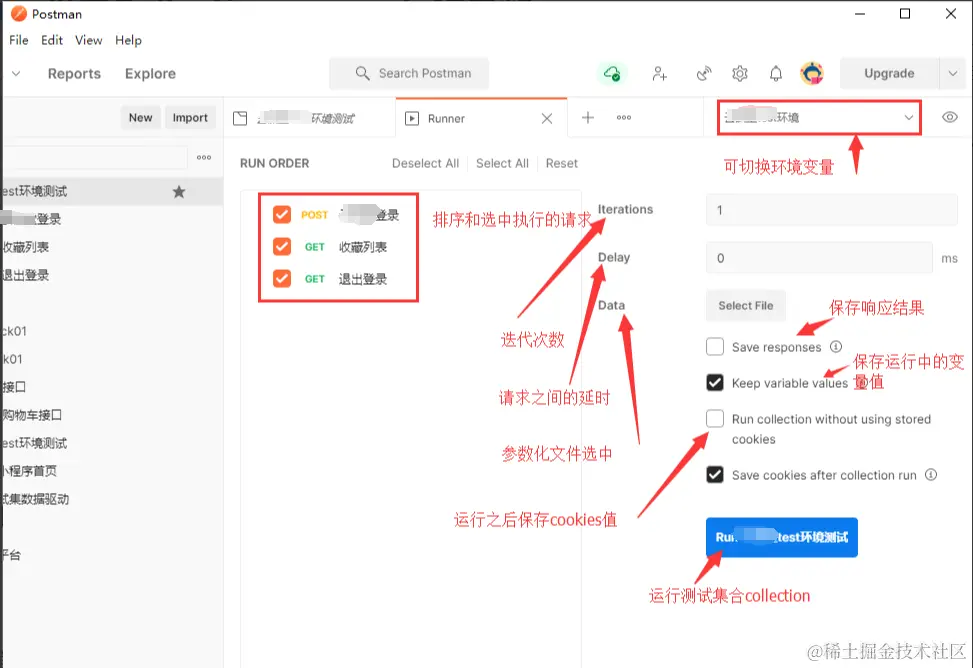
Task: Click the sidebar filter input field
Action: point(94,158)
